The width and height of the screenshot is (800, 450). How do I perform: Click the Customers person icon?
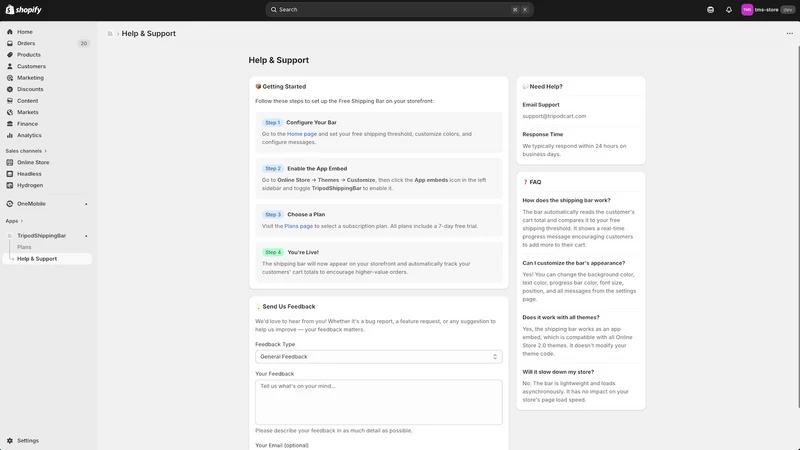(x=10, y=66)
